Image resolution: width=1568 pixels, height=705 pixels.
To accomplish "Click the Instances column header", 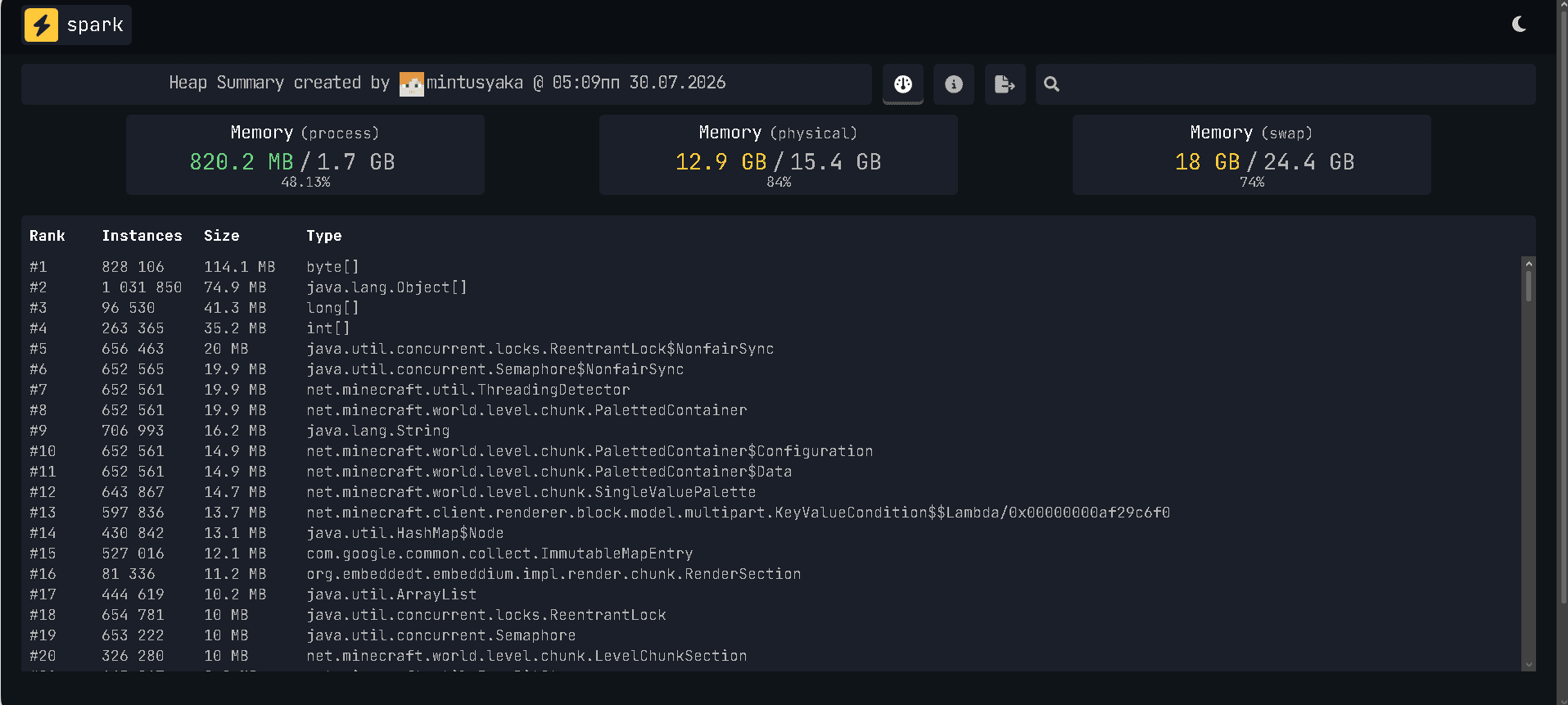I will [x=142, y=236].
